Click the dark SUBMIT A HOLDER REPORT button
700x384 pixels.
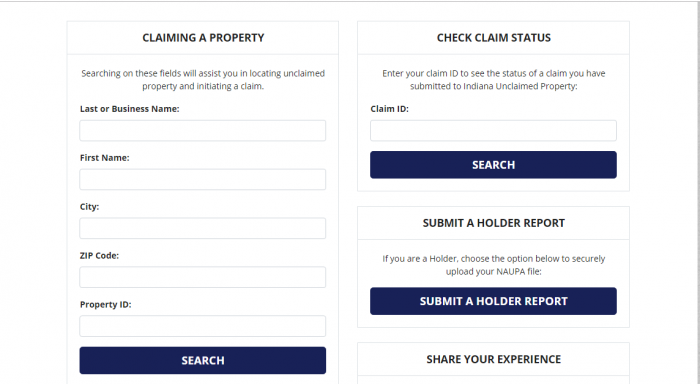point(493,301)
